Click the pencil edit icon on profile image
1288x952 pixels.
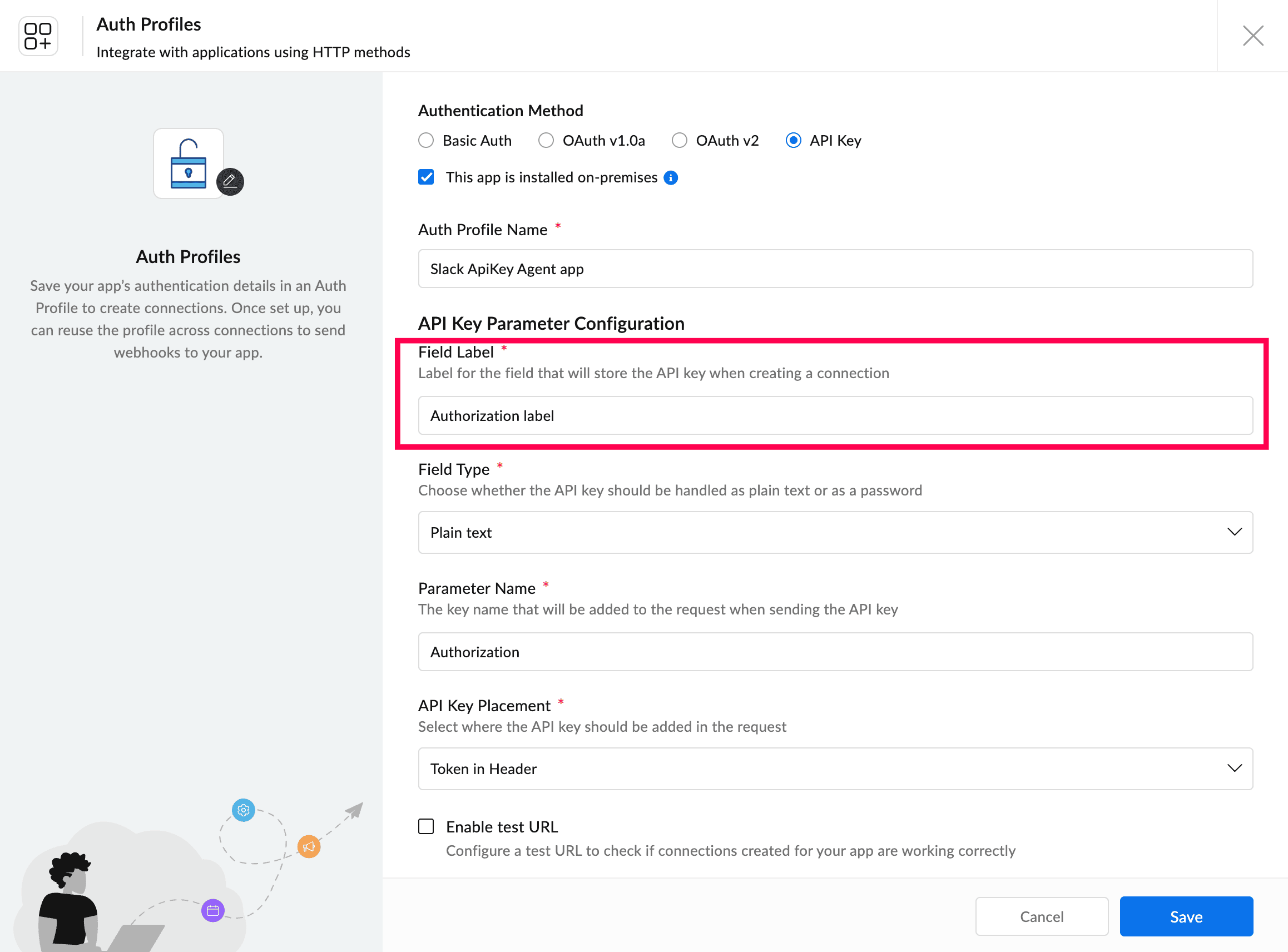click(x=230, y=181)
